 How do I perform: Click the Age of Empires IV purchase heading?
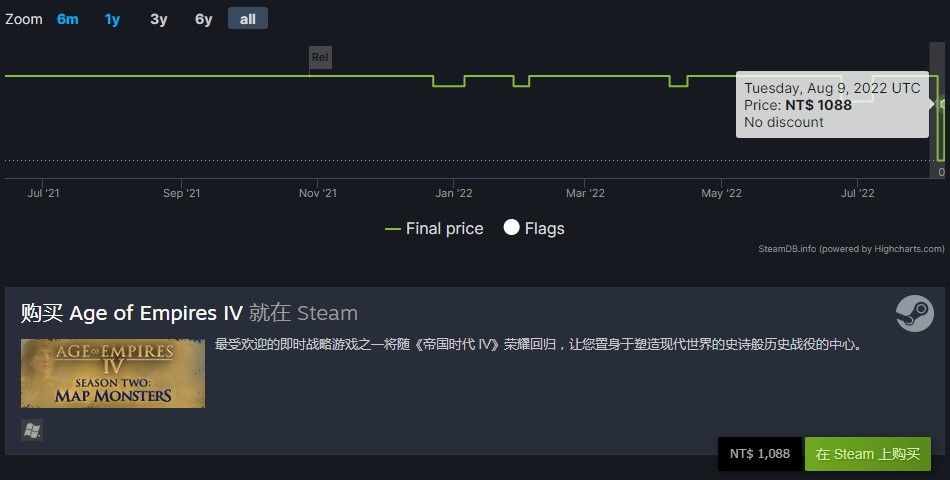point(189,313)
